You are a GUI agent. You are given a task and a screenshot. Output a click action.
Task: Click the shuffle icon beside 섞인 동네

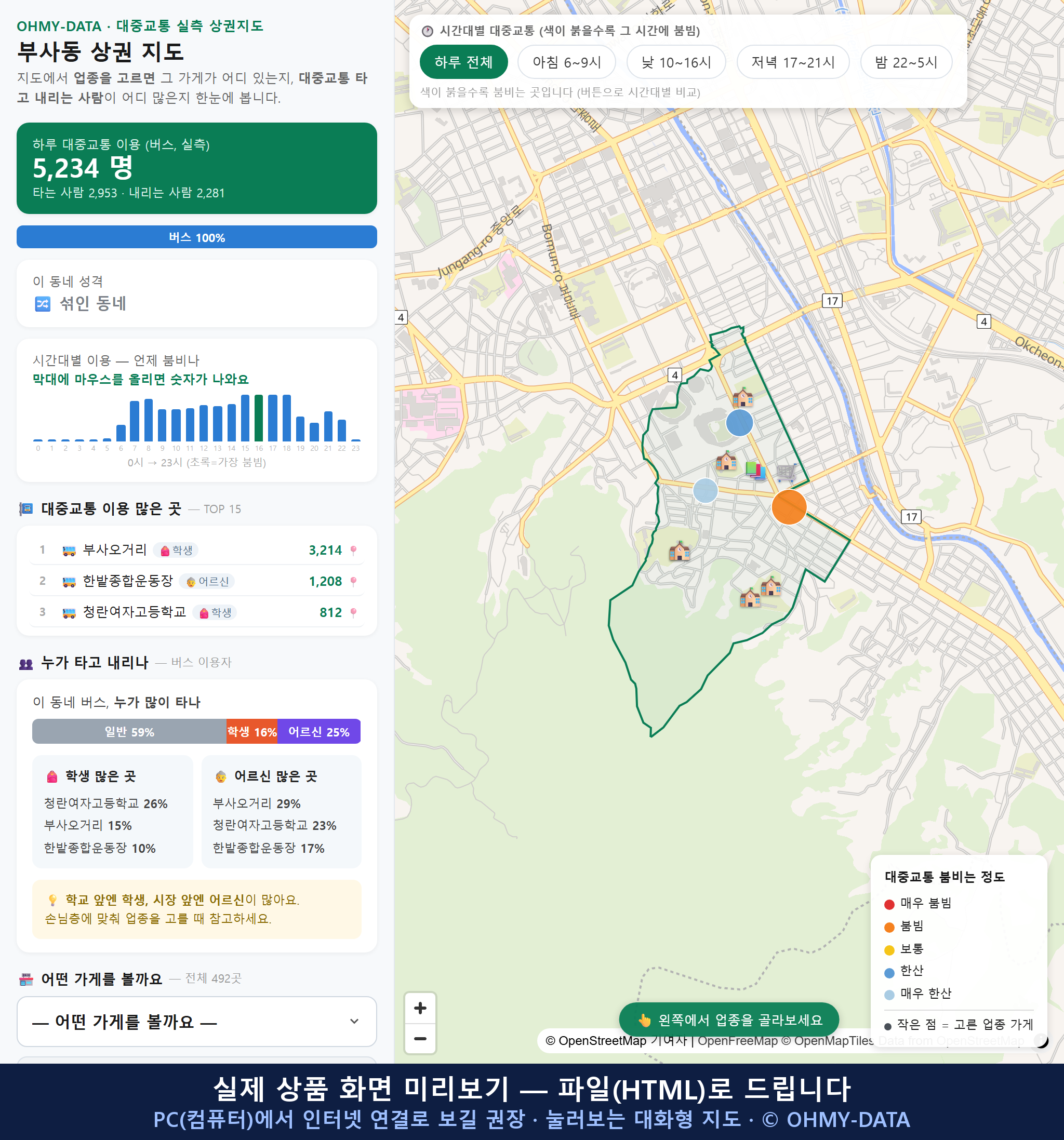[43, 303]
